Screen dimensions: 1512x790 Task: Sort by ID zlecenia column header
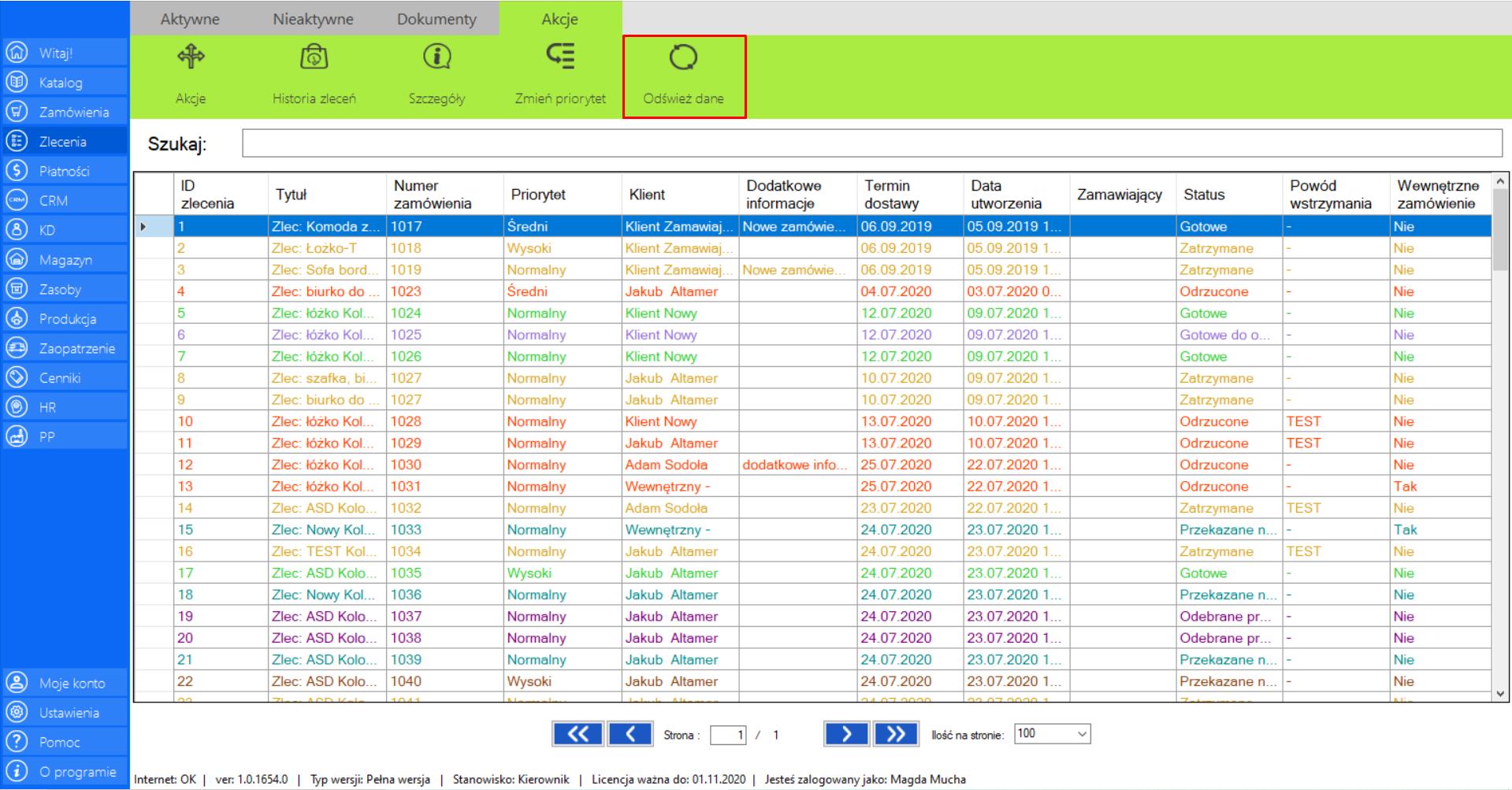220,195
